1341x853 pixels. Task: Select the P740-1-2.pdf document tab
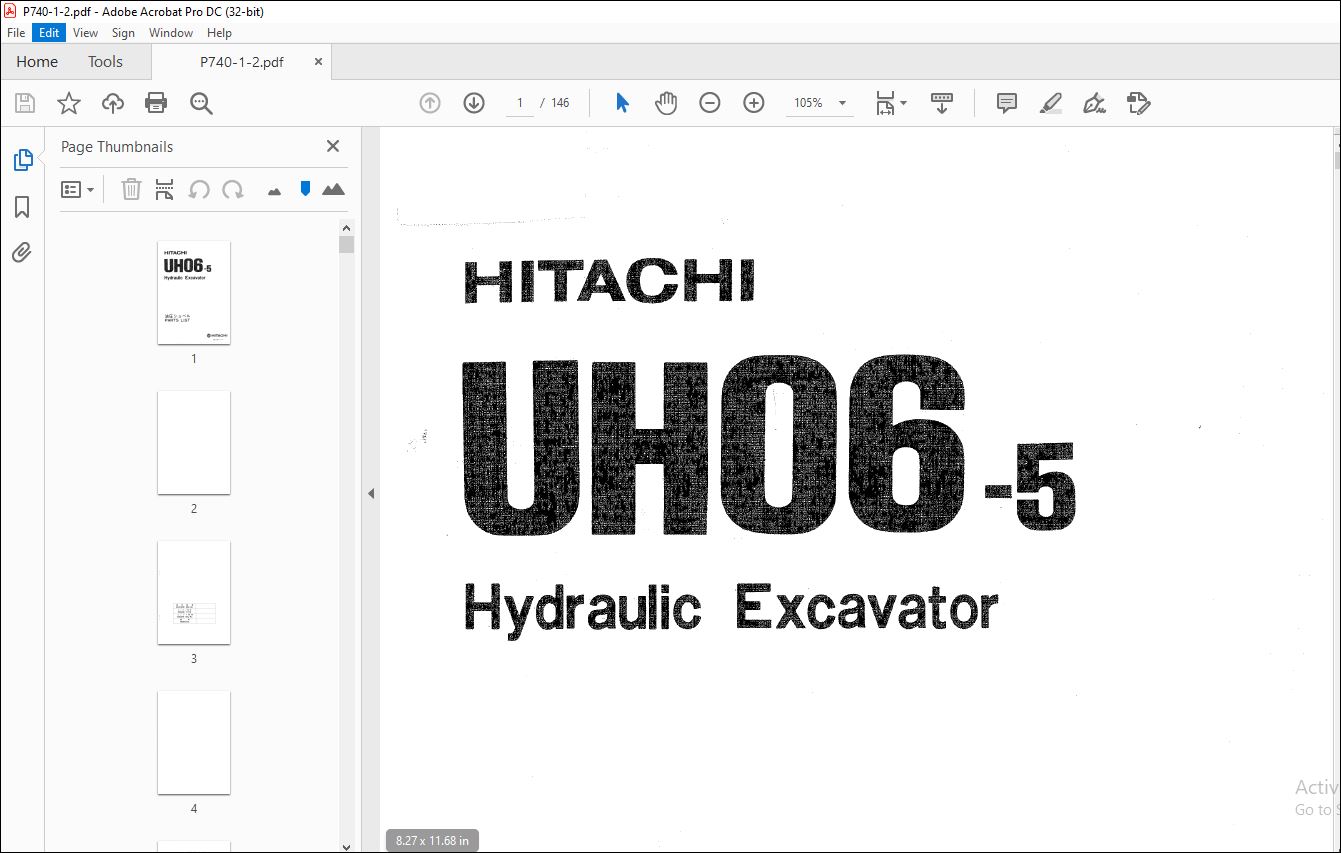pyautogui.click(x=242, y=62)
